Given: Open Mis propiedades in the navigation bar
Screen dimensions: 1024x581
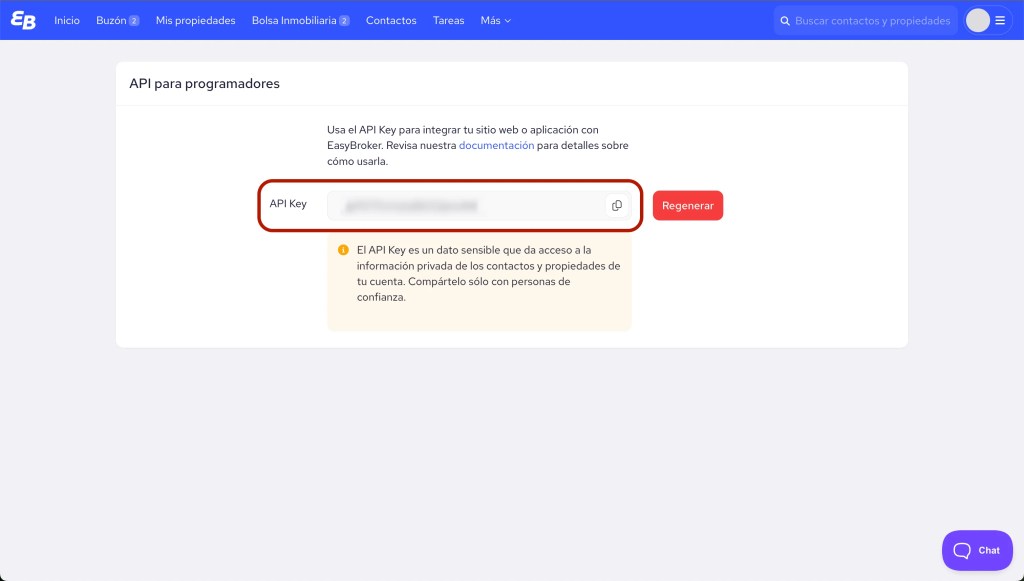Looking at the screenshot, I should [x=195, y=20].
